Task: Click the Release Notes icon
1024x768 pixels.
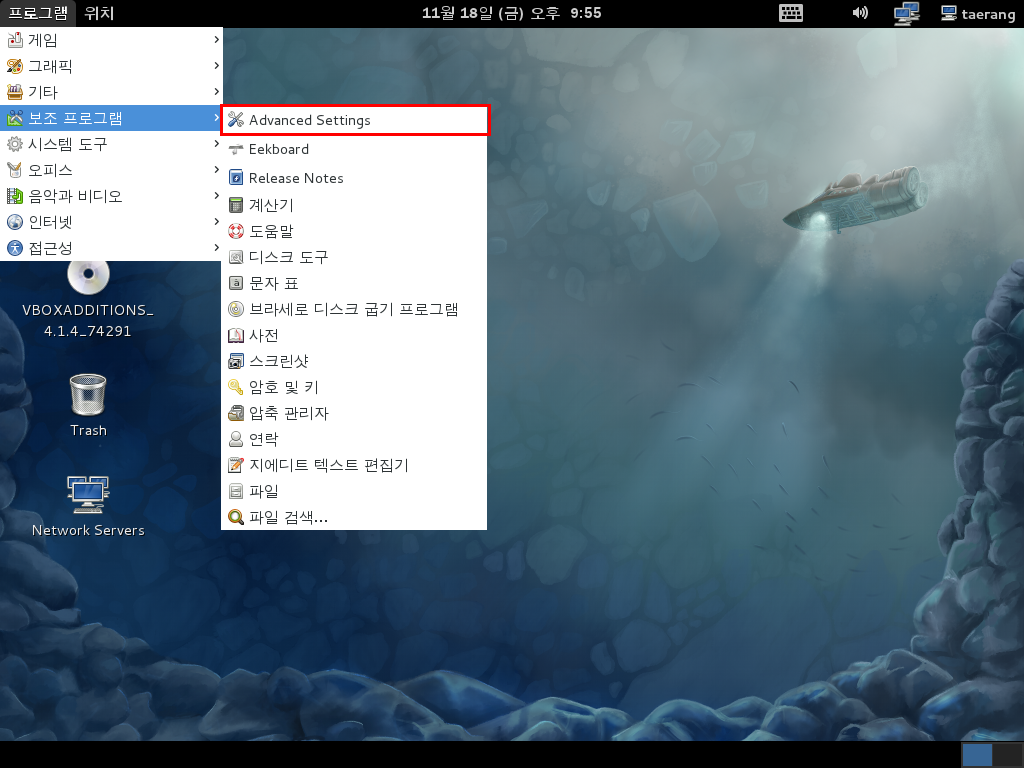Action: 236,178
